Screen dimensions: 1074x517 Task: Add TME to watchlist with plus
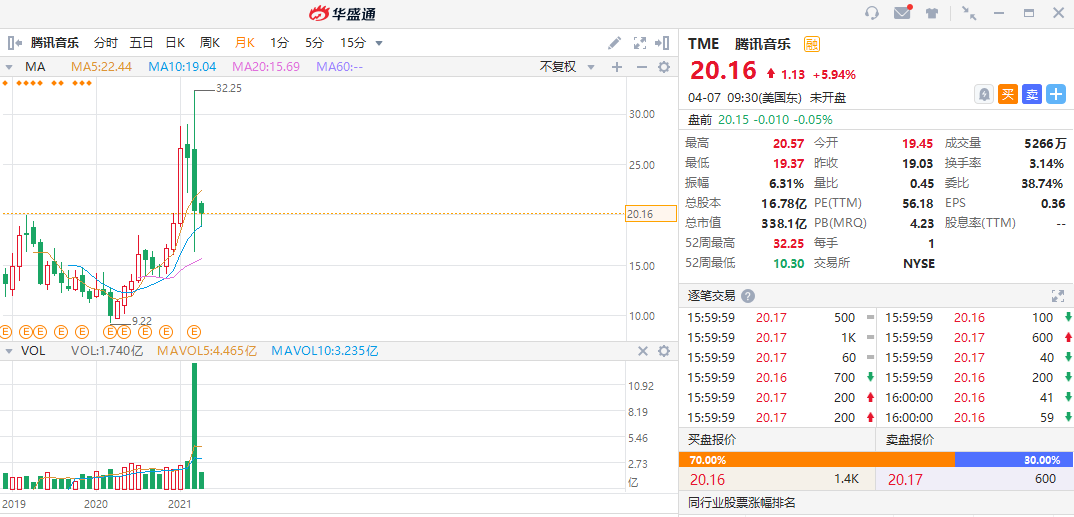pyautogui.click(x=1056, y=94)
